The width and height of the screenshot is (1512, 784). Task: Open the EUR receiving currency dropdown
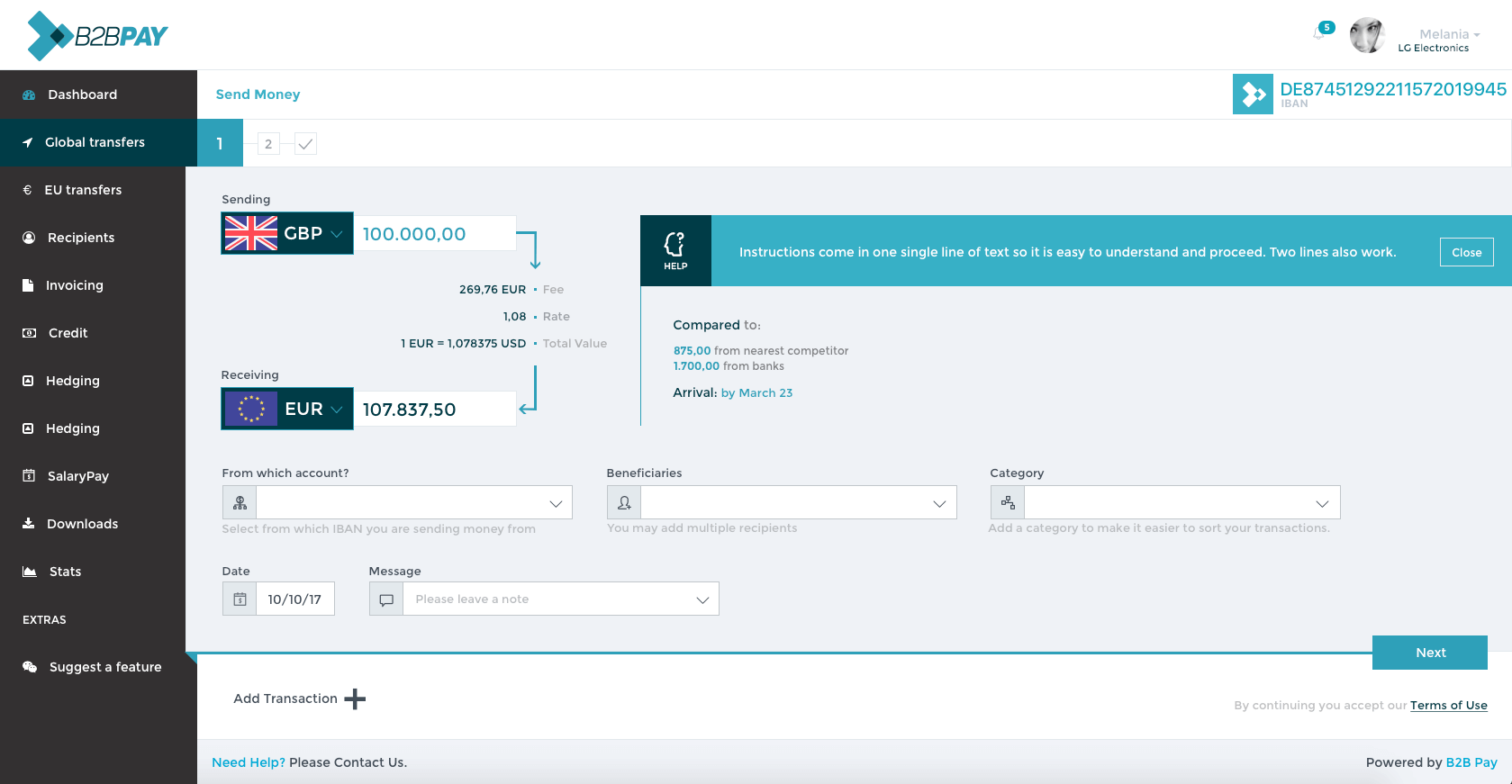(x=287, y=409)
